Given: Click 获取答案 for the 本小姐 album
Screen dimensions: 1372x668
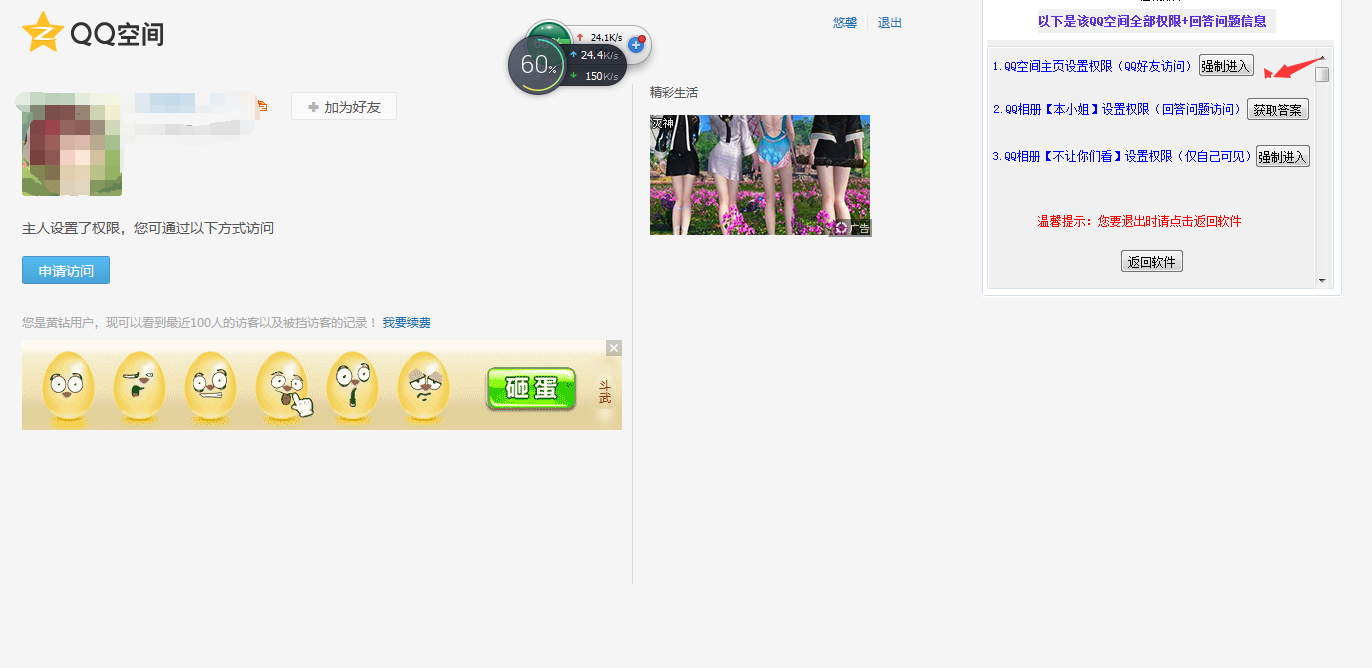Looking at the screenshot, I should tap(1278, 110).
